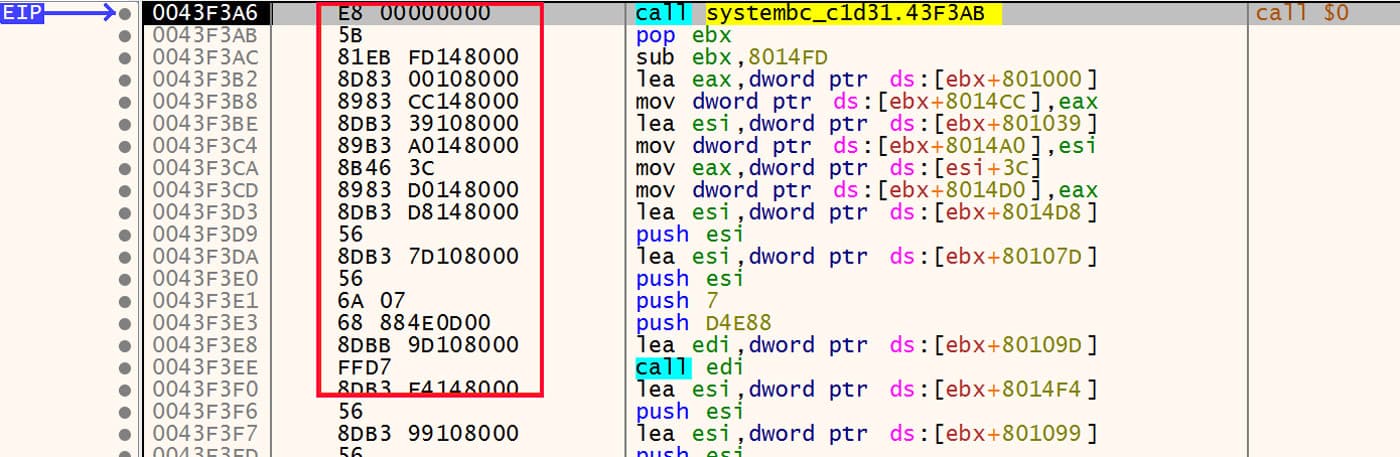Screen dimensions: 1400x457
Task: Select the lea esi [ebx+801039] instruction
Action: point(867,124)
